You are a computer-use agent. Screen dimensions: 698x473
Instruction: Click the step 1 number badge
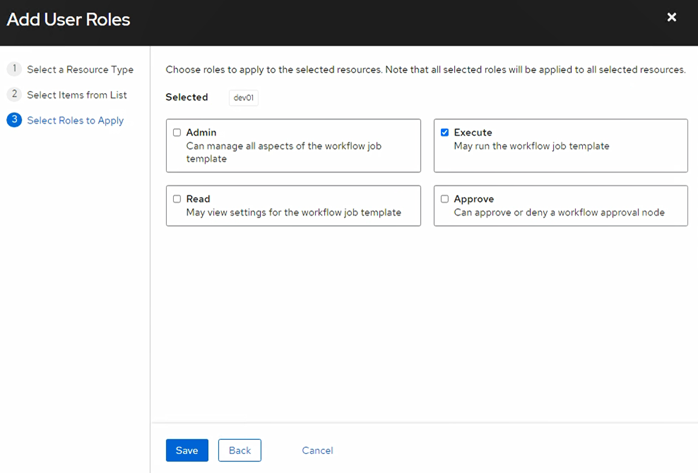point(14,69)
